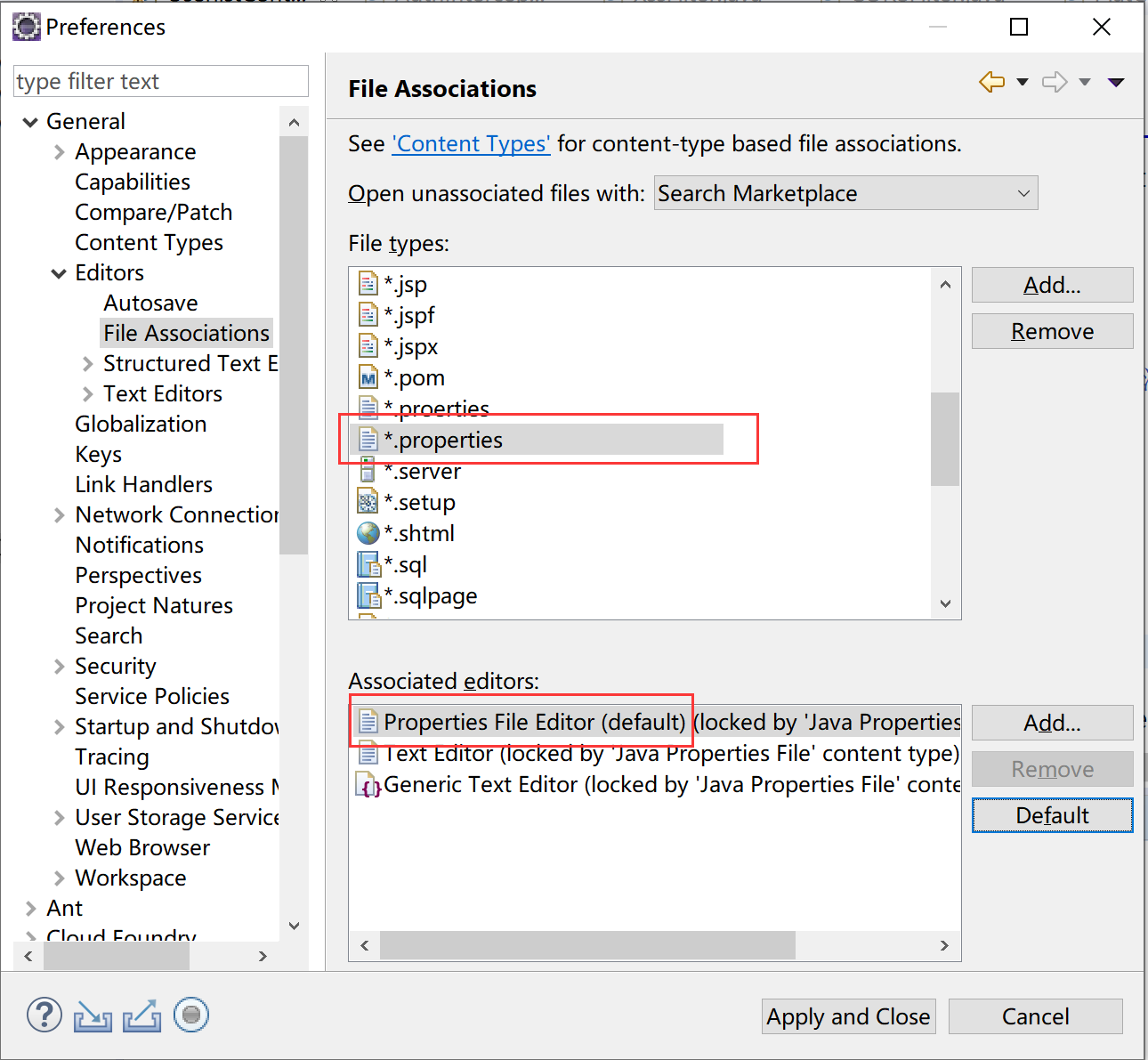Image resolution: width=1148 pixels, height=1060 pixels.
Task: Click the associated editors horizontal scrollbar thumb
Action: click(x=587, y=945)
